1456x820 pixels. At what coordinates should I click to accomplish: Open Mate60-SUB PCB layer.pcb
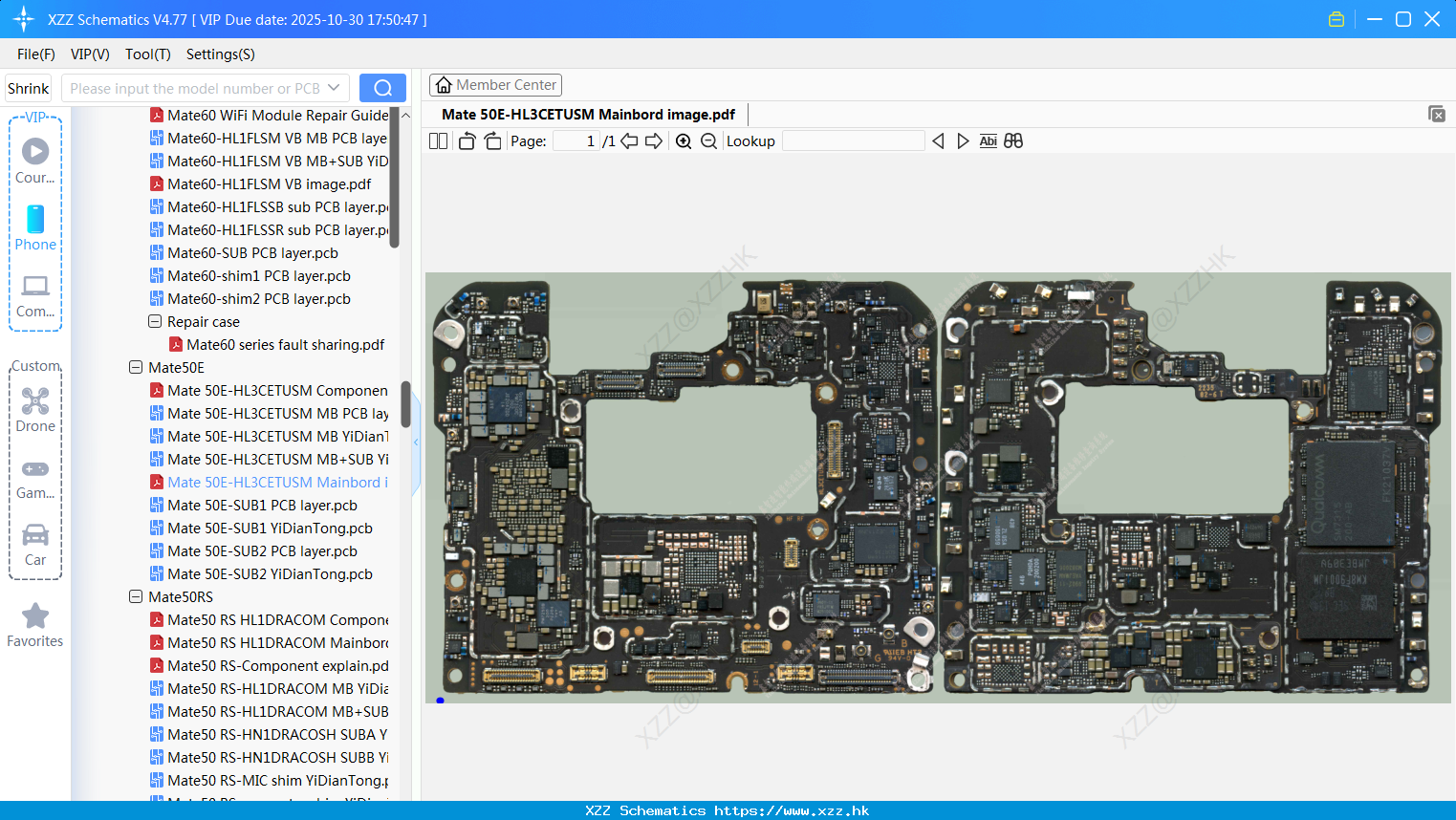[x=244, y=253]
